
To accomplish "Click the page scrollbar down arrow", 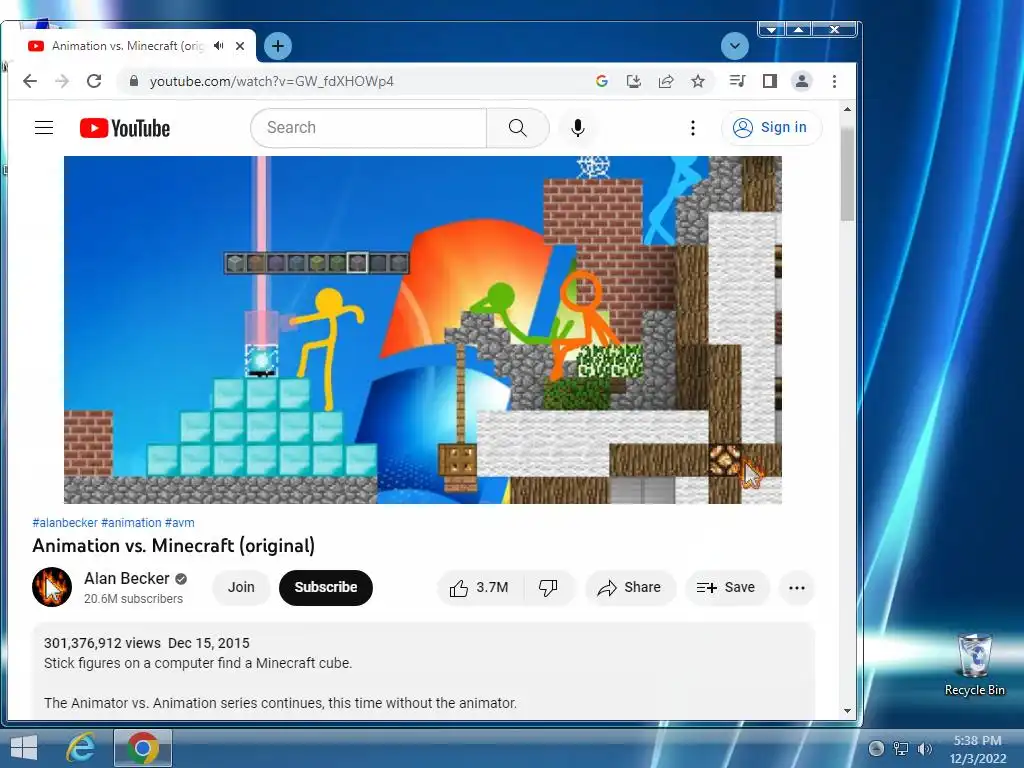I will tap(847, 711).
